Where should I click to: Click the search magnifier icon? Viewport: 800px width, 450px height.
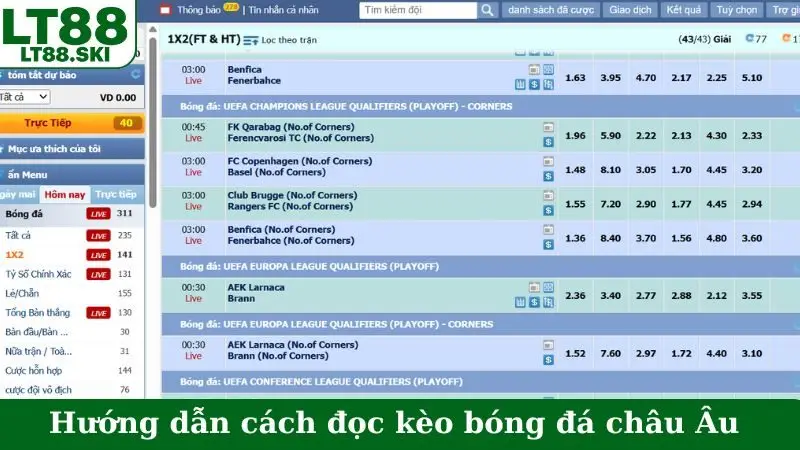click(487, 10)
